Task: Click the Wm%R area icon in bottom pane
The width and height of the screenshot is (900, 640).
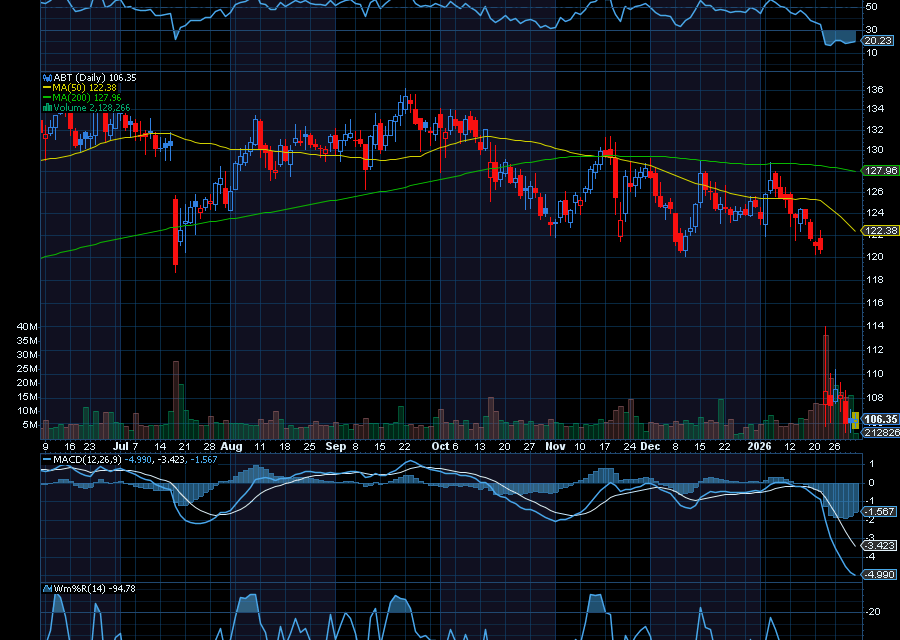Action: 46,589
